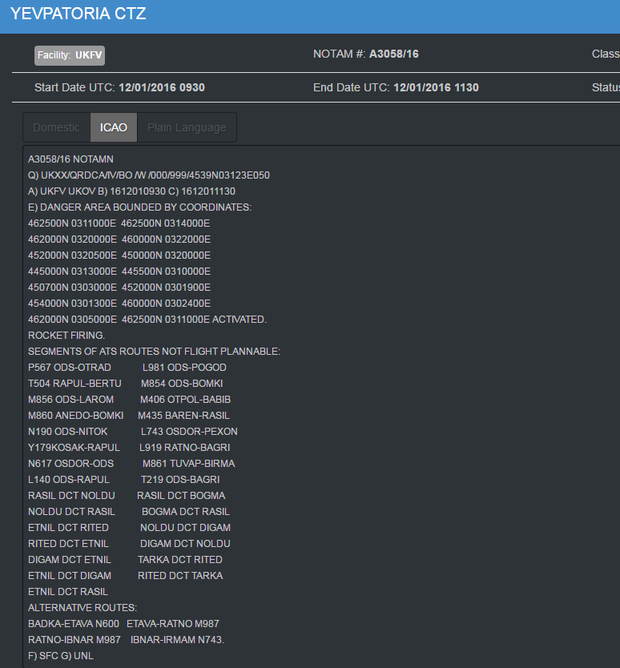This screenshot has width=620, height=668.
Task: Click the Status label at right edge
Action: point(605,88)
